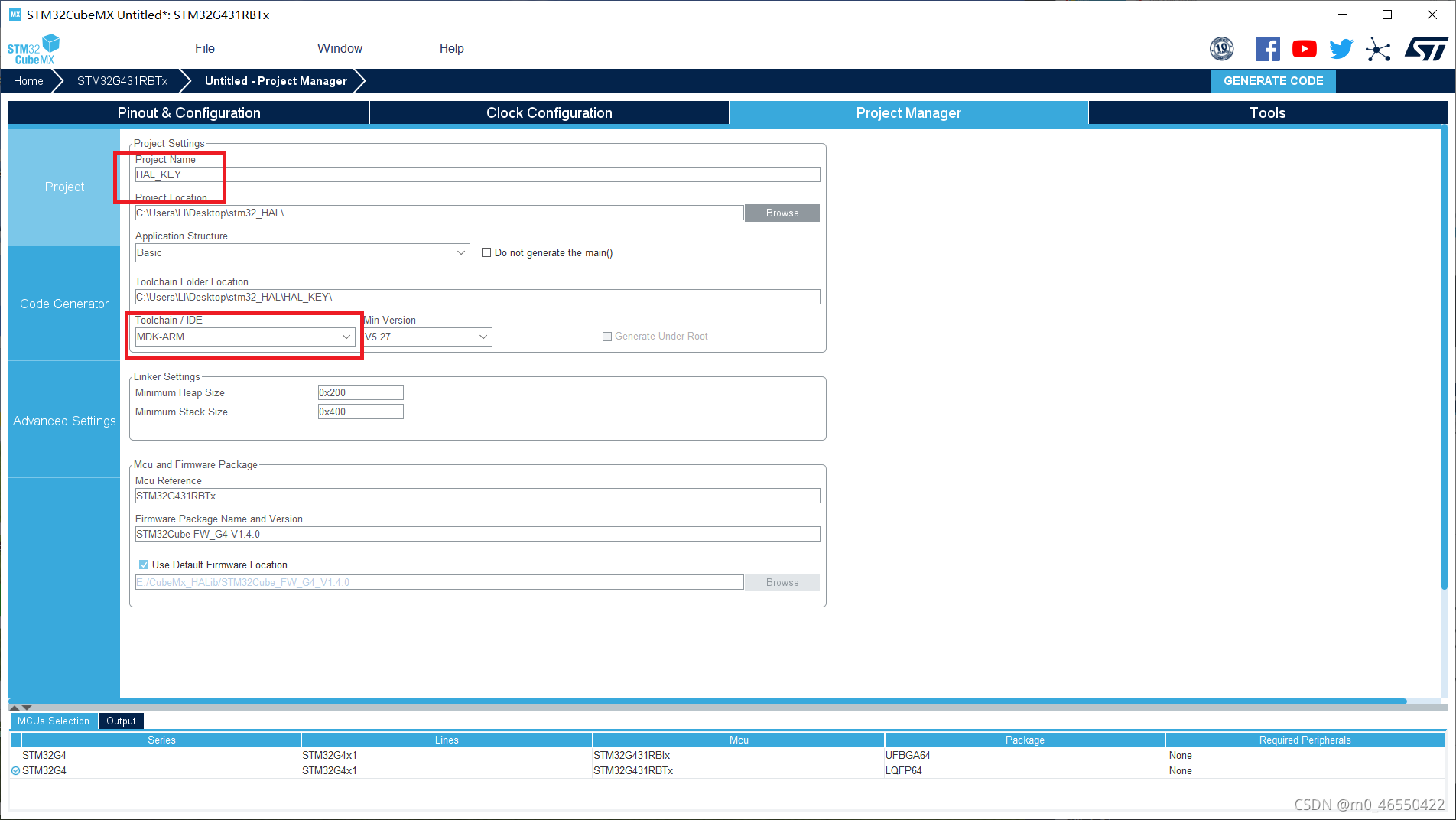This screenshot has width=1456, height=820.
Task: Open ST Facebook page icon
Action: (1267, 49)
